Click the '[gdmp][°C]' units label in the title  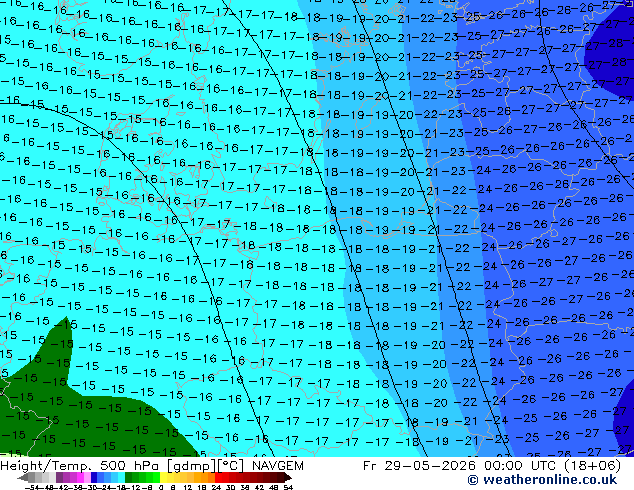[205, 466]
